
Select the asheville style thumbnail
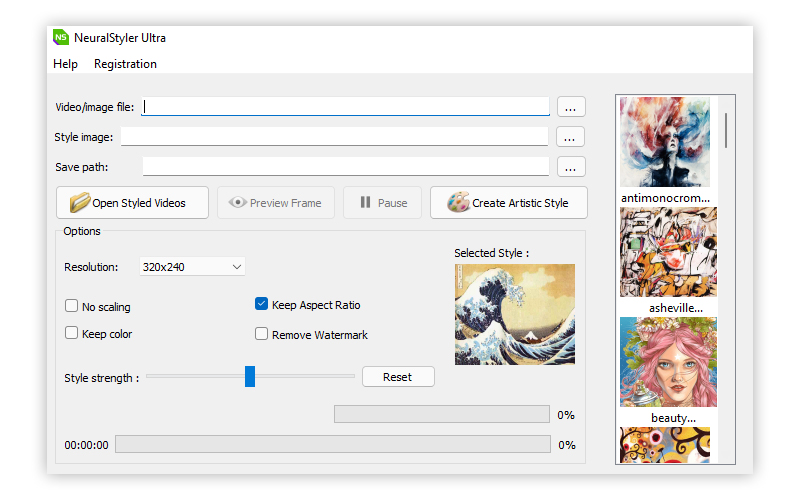pos(668,252)
